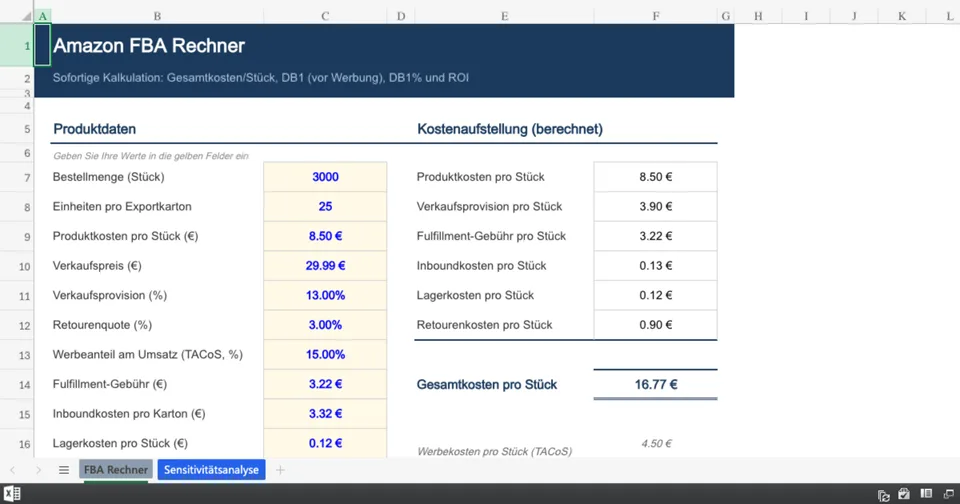Click the 'Inboundkosten pro Karton (€)' label
This screenshot has height=504, width=960.
pyautogui.click(x=129, y=413)
